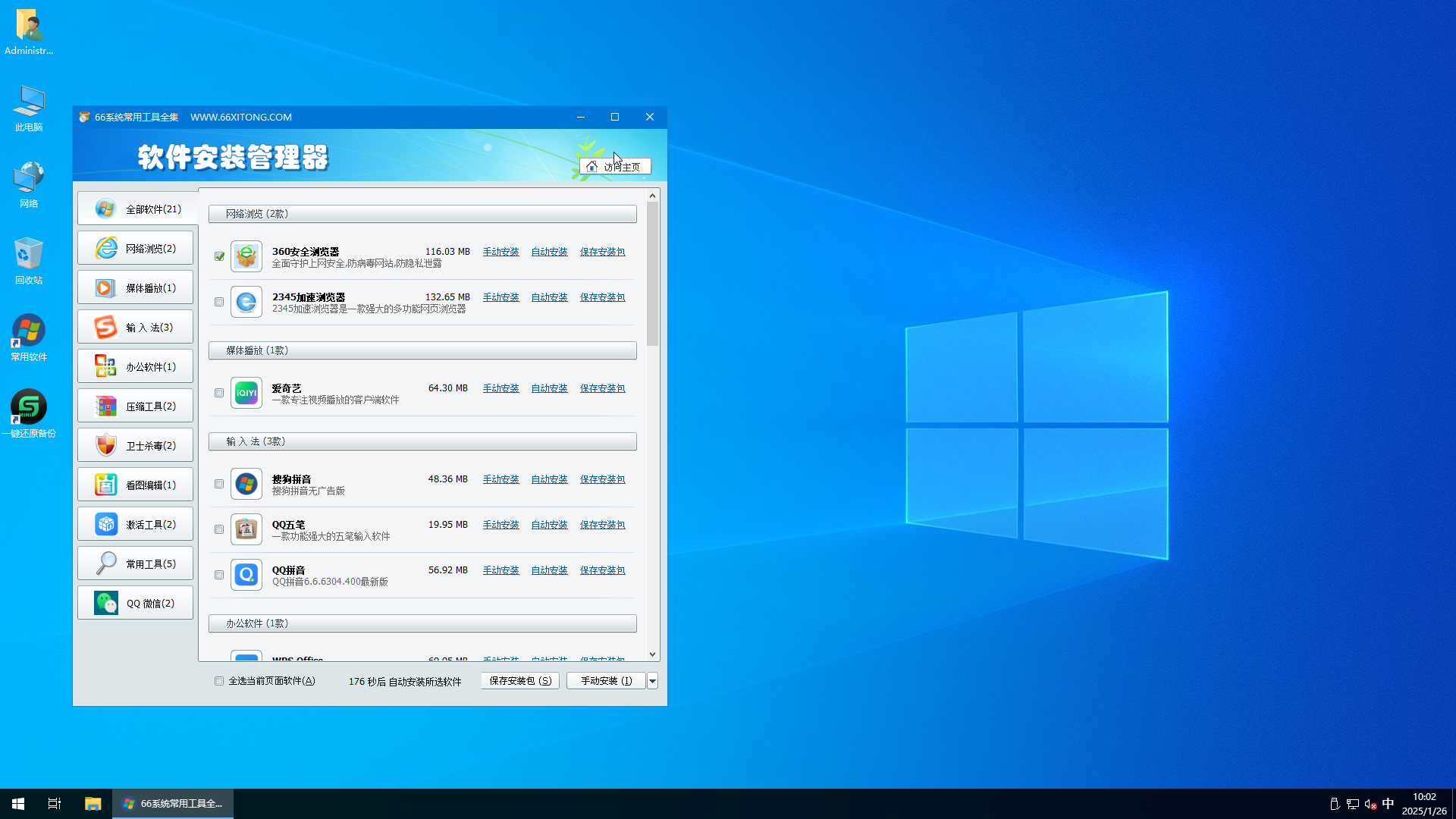
Task: Click the 爱奇艺 app icon
Action: (246, 393)
